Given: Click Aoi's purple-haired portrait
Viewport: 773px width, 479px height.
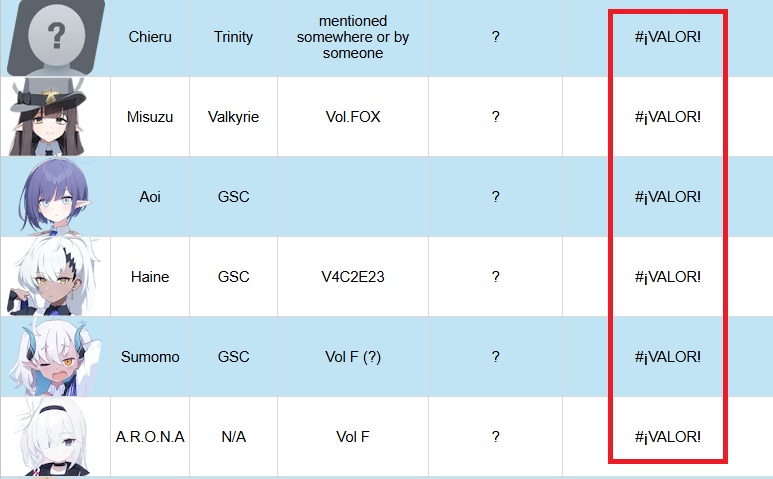Looking at the screenshot, I should (55, 197).
